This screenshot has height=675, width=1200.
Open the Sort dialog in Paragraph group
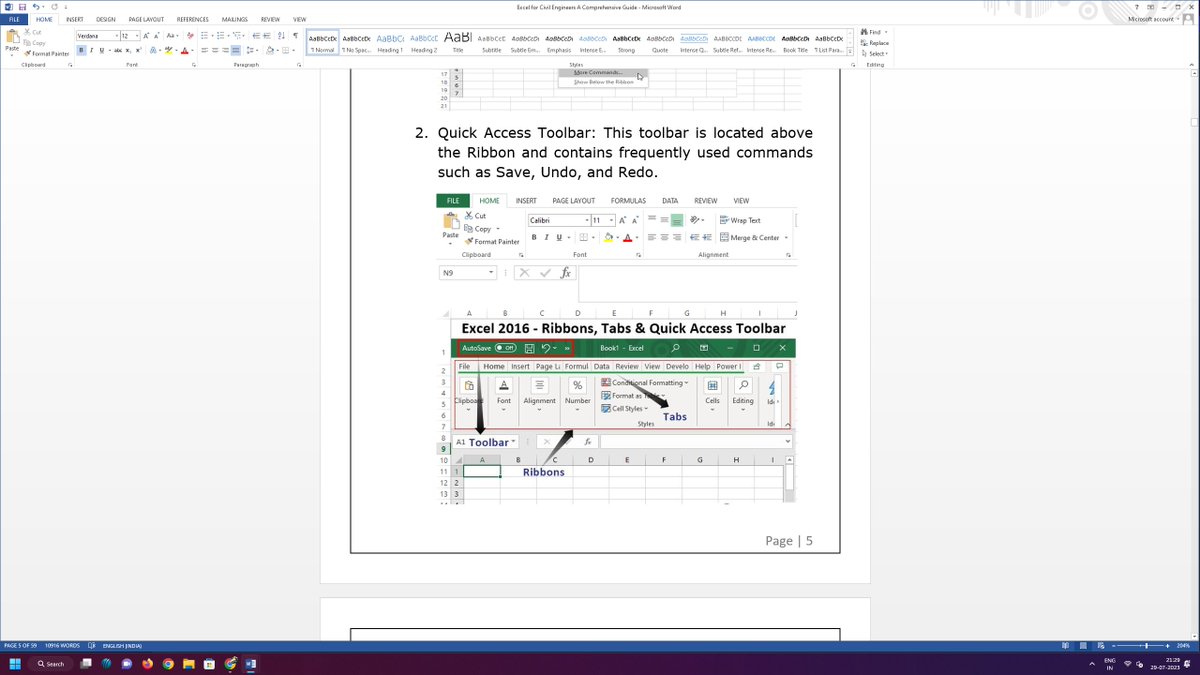click(x=282, y=35)
